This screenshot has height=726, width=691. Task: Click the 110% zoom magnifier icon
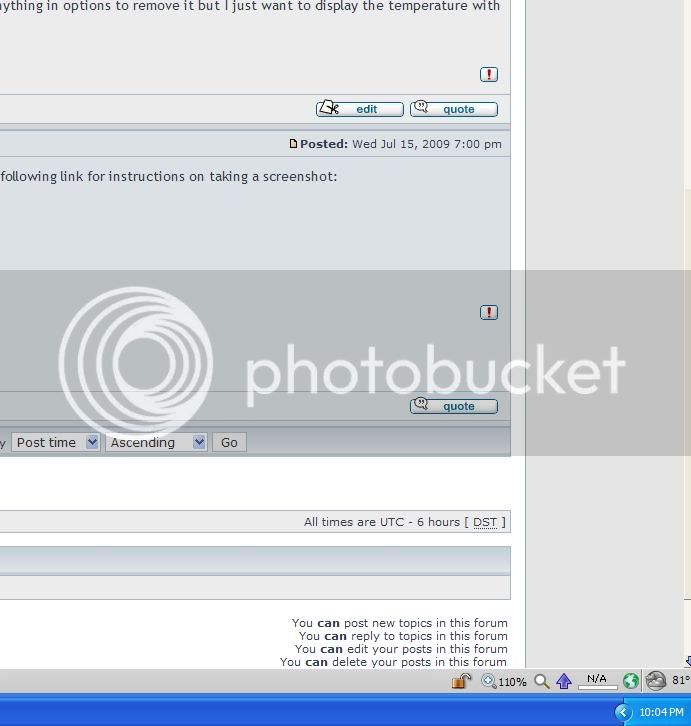(x=490, y=681)
